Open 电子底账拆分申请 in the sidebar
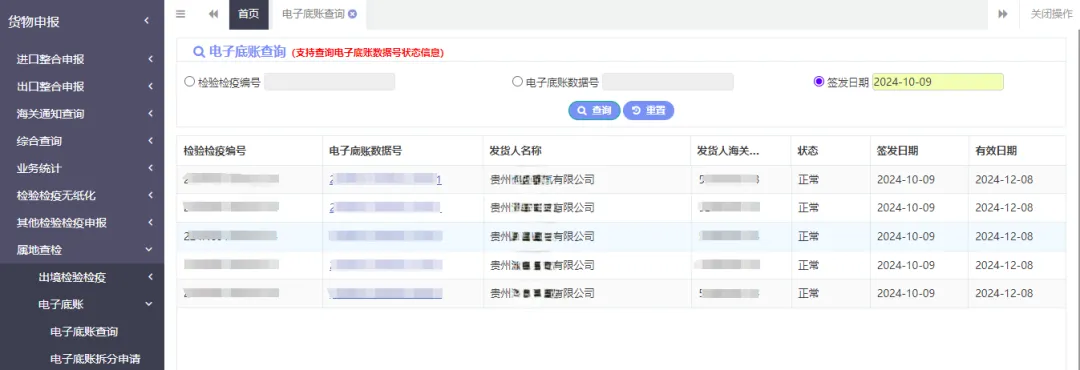This screenshot has width=1080, height=370. (x=96, y=358)
